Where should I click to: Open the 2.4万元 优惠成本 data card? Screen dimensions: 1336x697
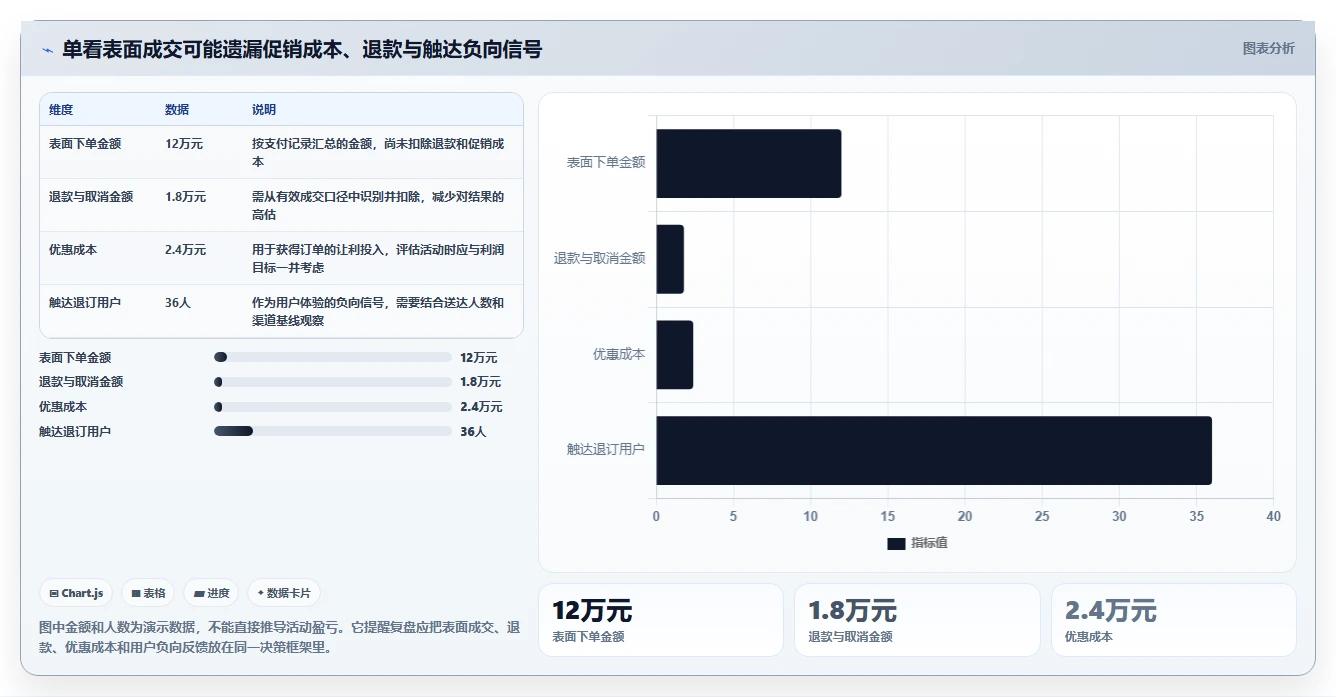coord(1174,620)
